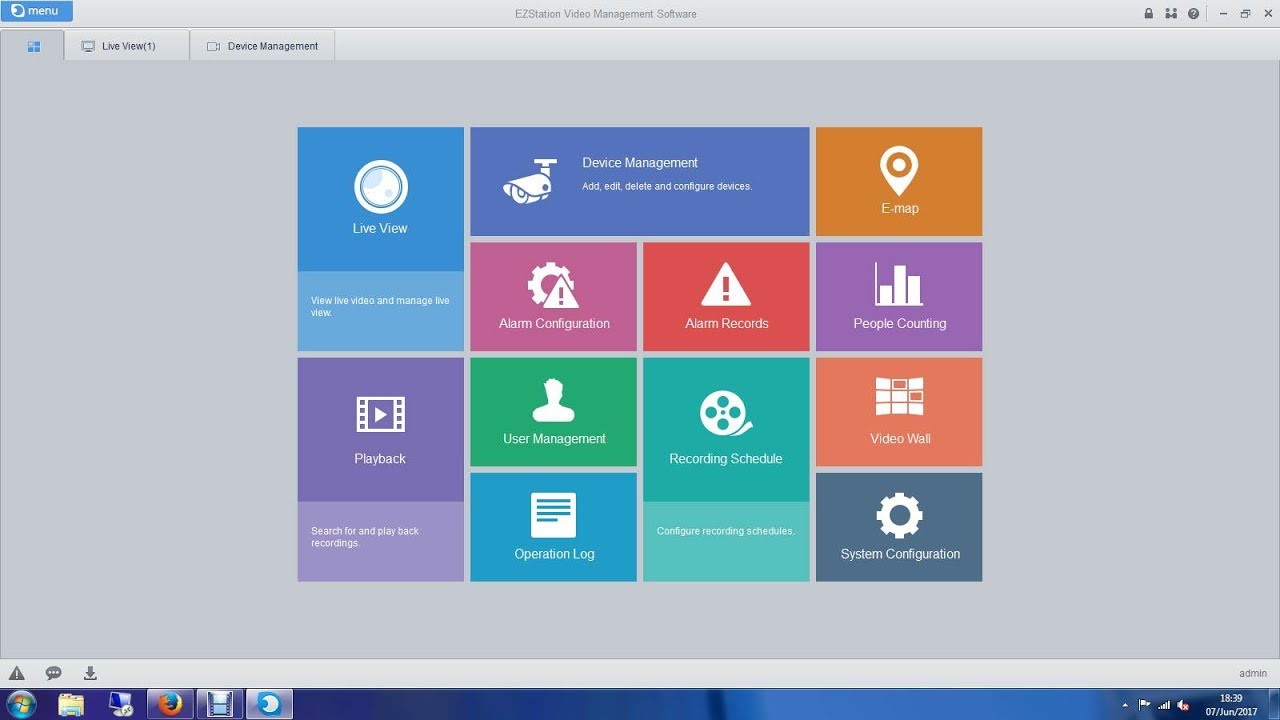Image resolution: width=1280 pixels, height=720 pixels.
Task: Open File Explorer from the taskbar
Action: pos(71,704)
